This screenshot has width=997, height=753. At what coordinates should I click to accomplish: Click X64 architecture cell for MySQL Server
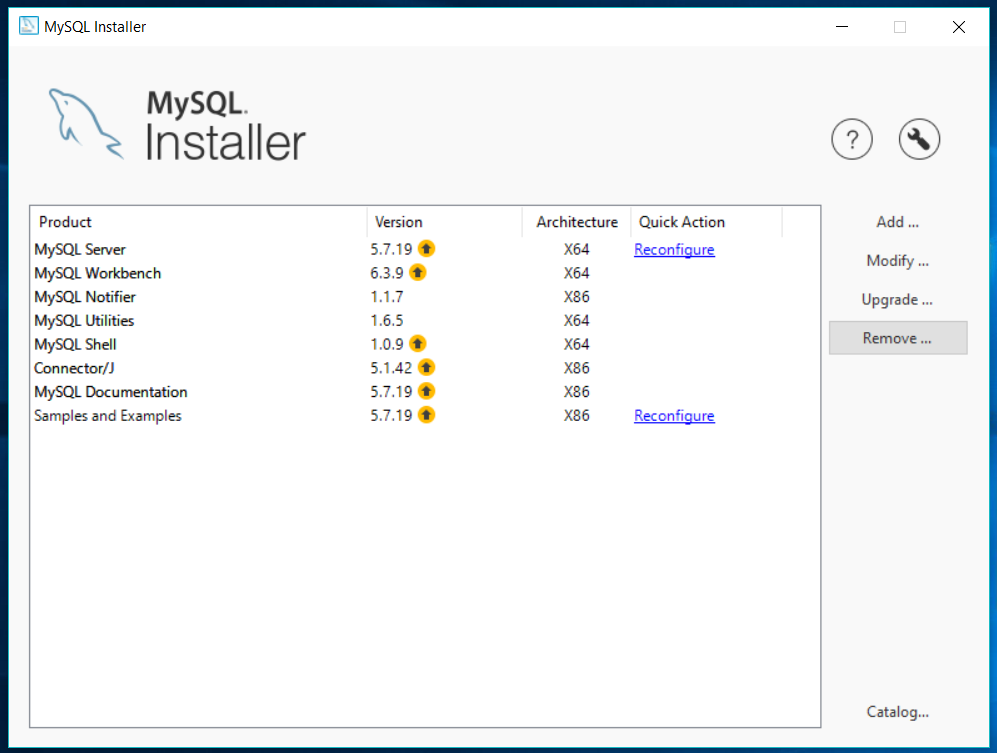pyautogui.click(x=577, y=249)
